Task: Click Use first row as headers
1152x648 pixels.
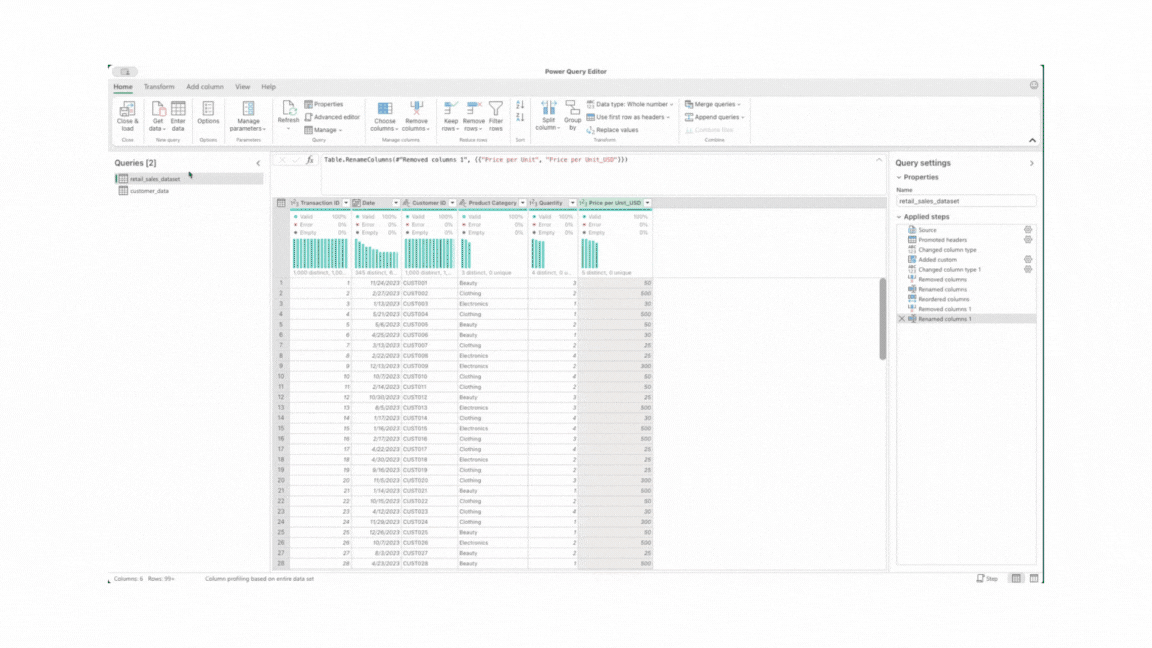Action: point(628,117)
